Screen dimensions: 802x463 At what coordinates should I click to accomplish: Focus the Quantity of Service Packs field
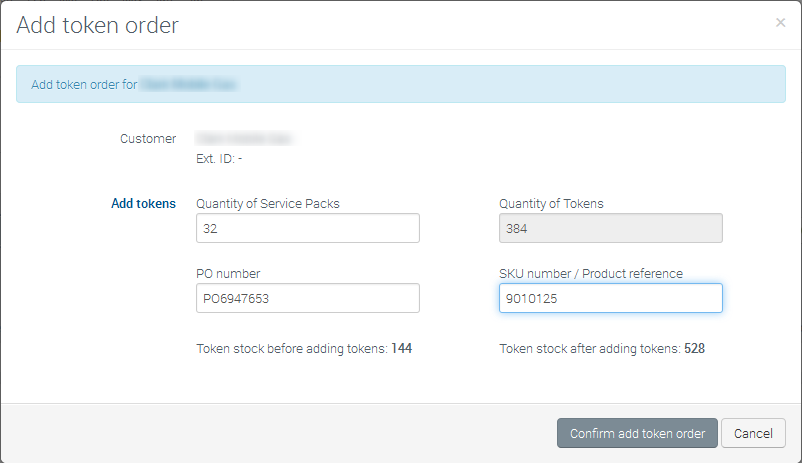coord(307,228)
